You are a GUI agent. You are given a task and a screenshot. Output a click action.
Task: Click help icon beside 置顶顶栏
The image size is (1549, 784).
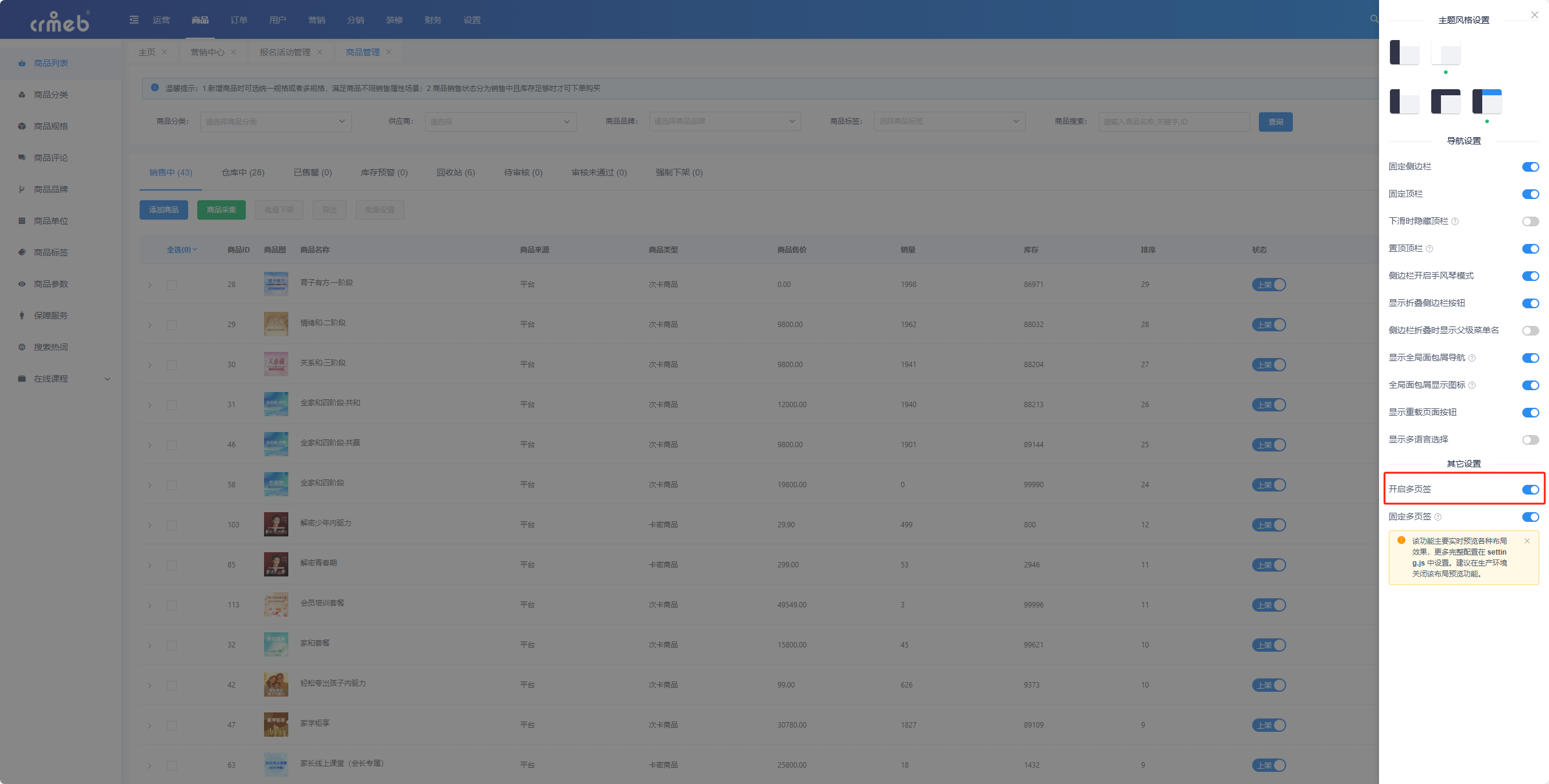1429,249
